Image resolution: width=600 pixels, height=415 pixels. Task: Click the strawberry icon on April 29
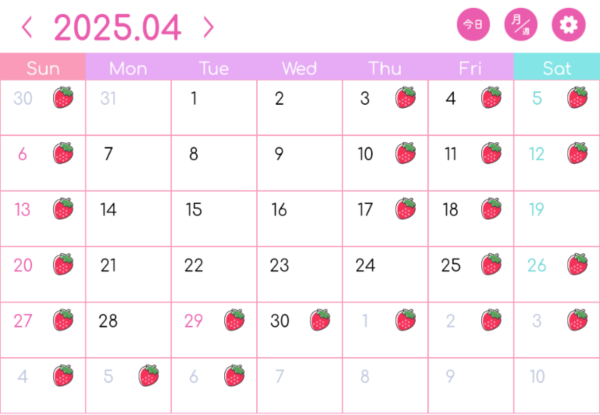(235, 320)
